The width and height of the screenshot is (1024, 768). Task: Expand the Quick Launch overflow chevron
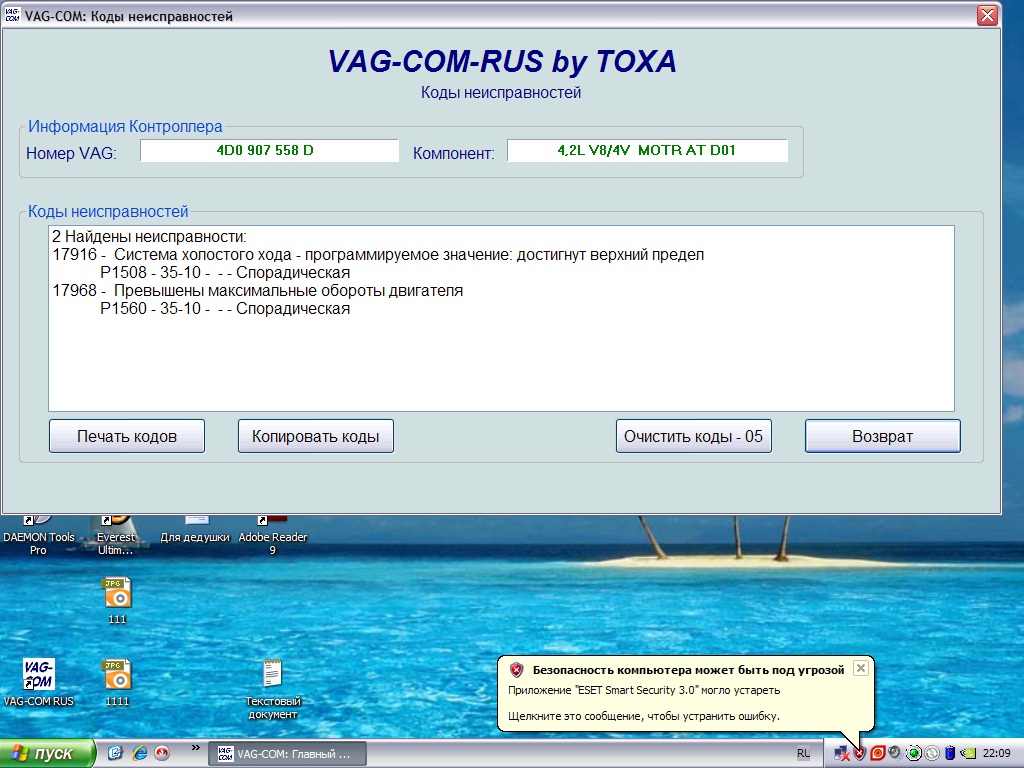click(x=194, y=747)
